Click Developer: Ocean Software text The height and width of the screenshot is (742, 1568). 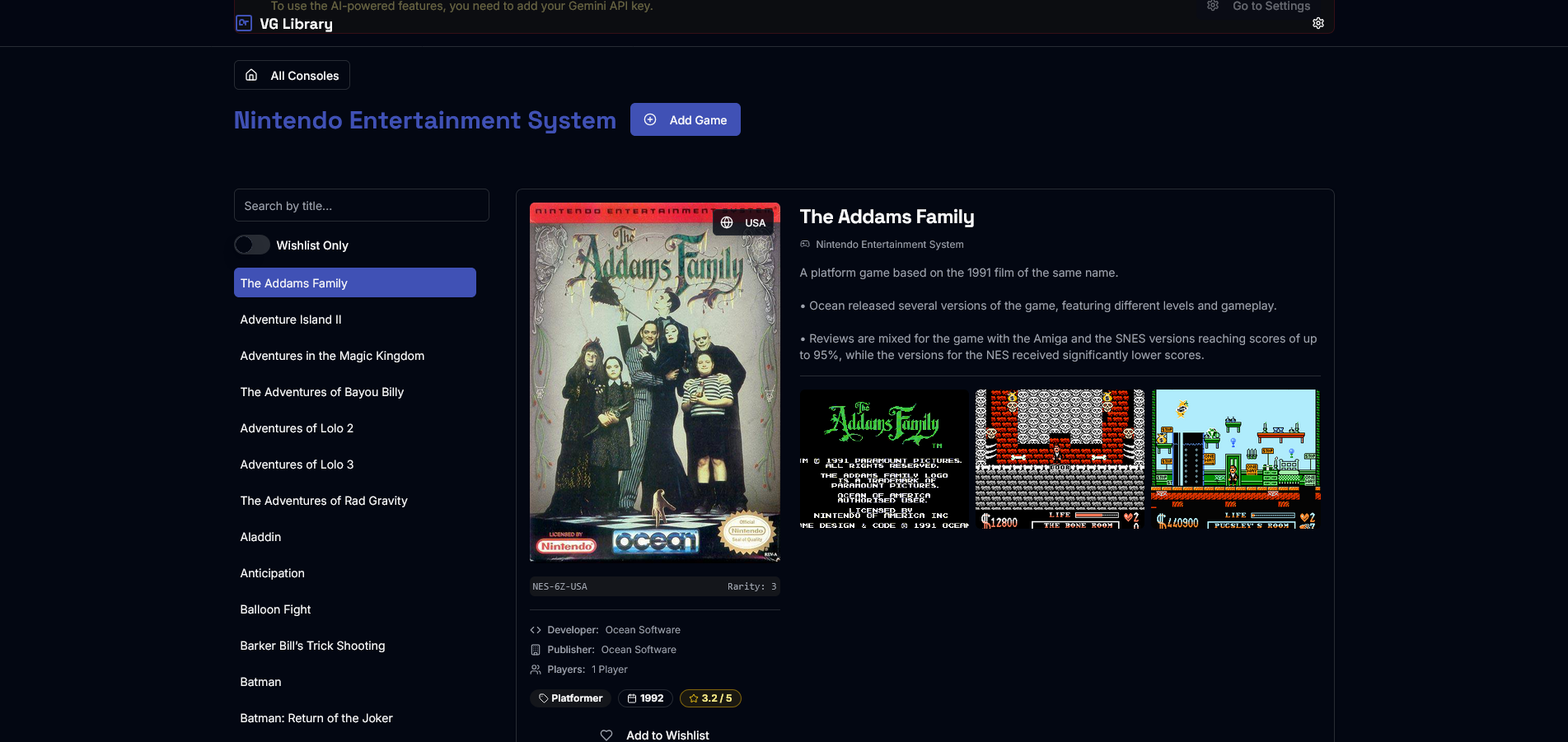point(614,630)
